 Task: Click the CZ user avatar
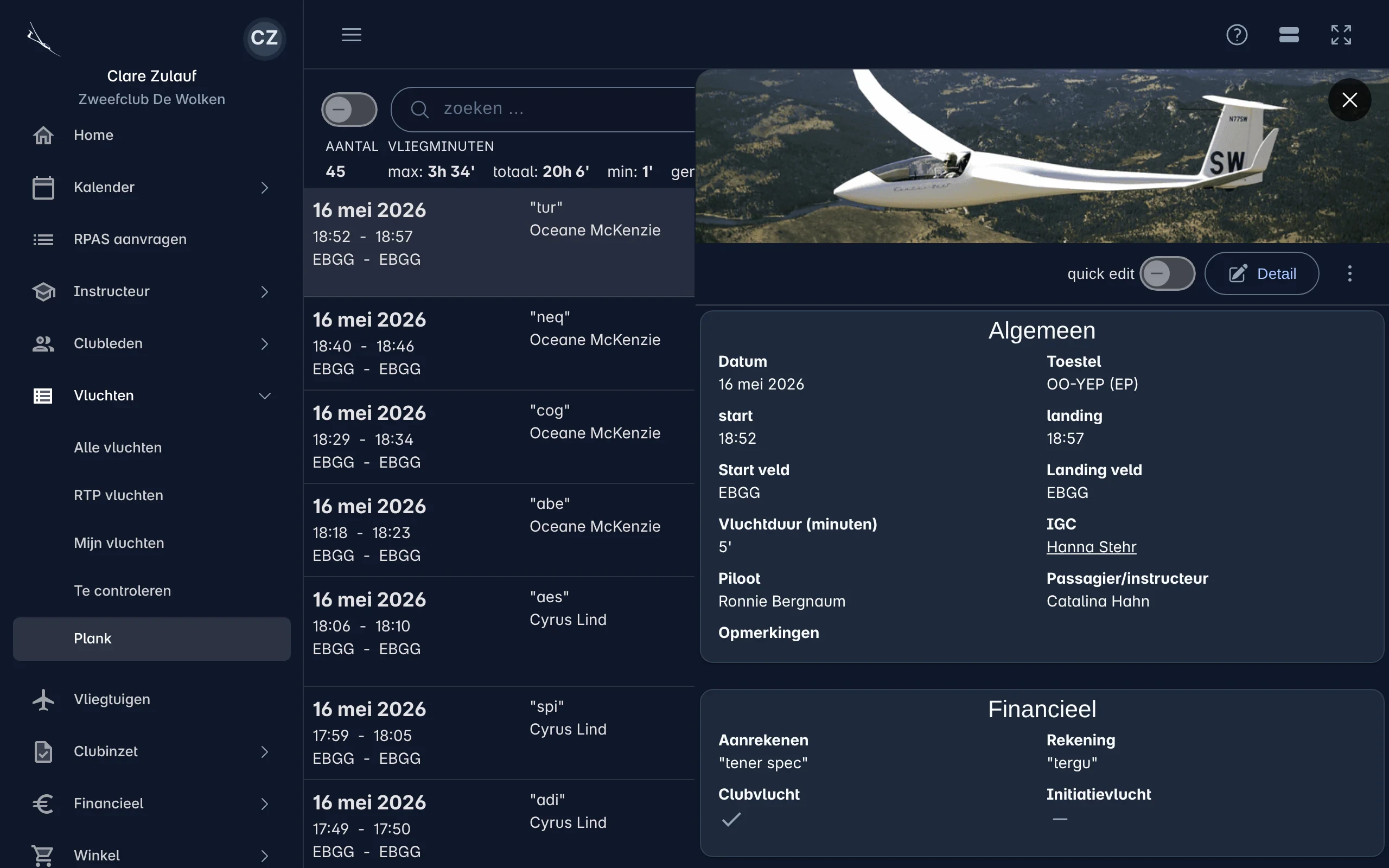264,38
